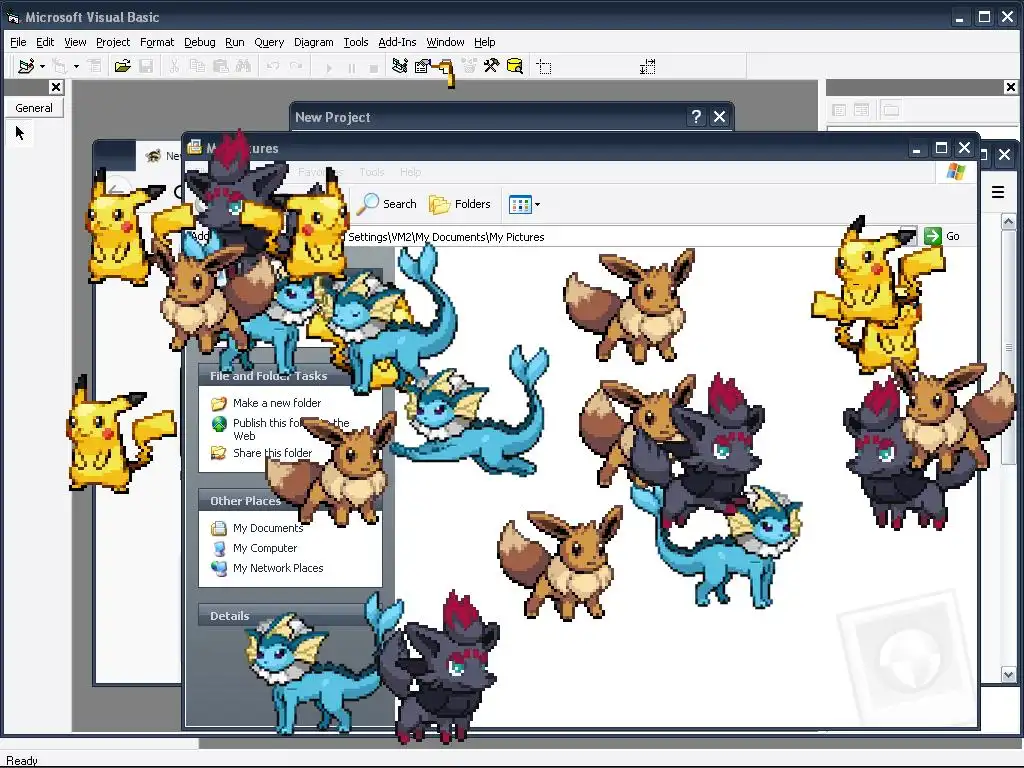This screenshot has width=1024, height=768.
Task: Click the Copy toolbar icon
Action: [x=197, y=66]
